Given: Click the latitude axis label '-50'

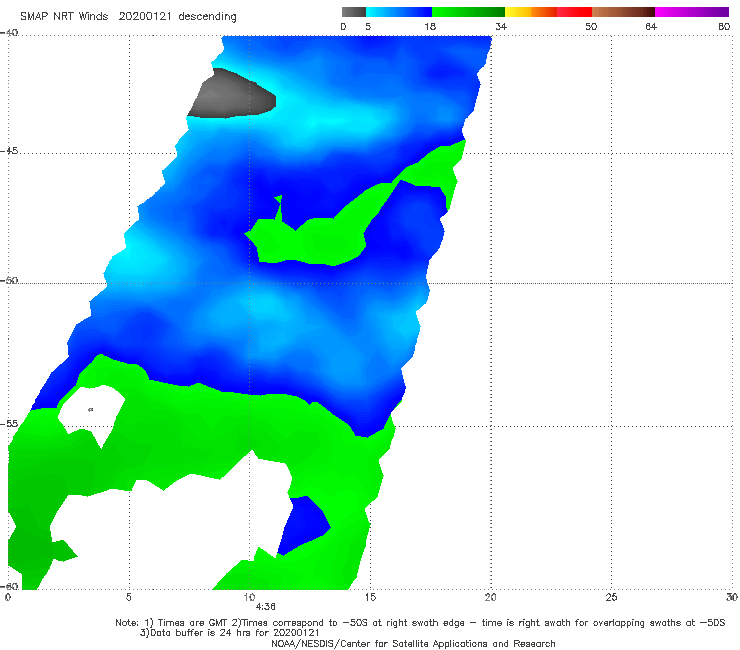Looking at the screenshot, I should (x=9, y=280).
